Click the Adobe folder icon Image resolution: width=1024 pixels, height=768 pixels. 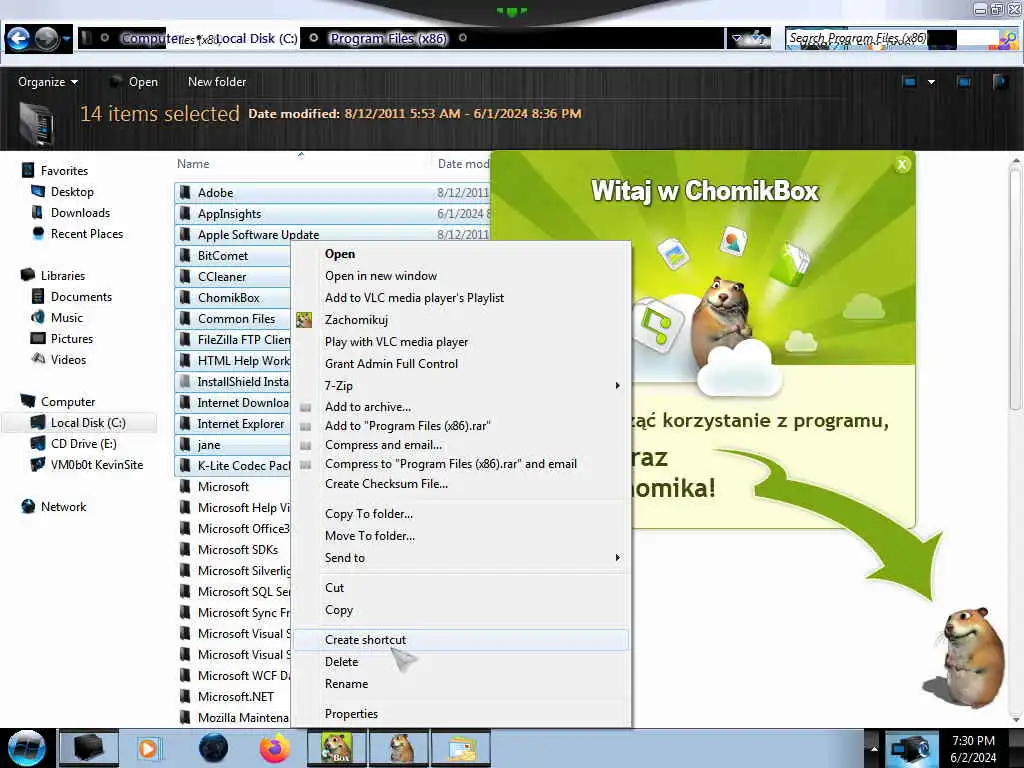[x=186, y=192]
